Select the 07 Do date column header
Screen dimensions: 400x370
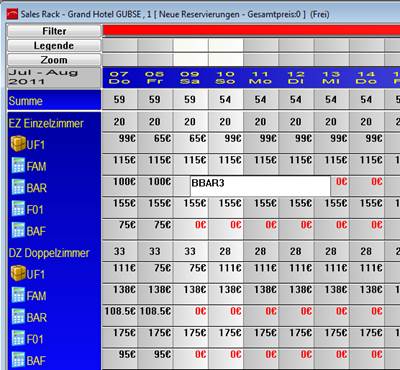[119, 78]
